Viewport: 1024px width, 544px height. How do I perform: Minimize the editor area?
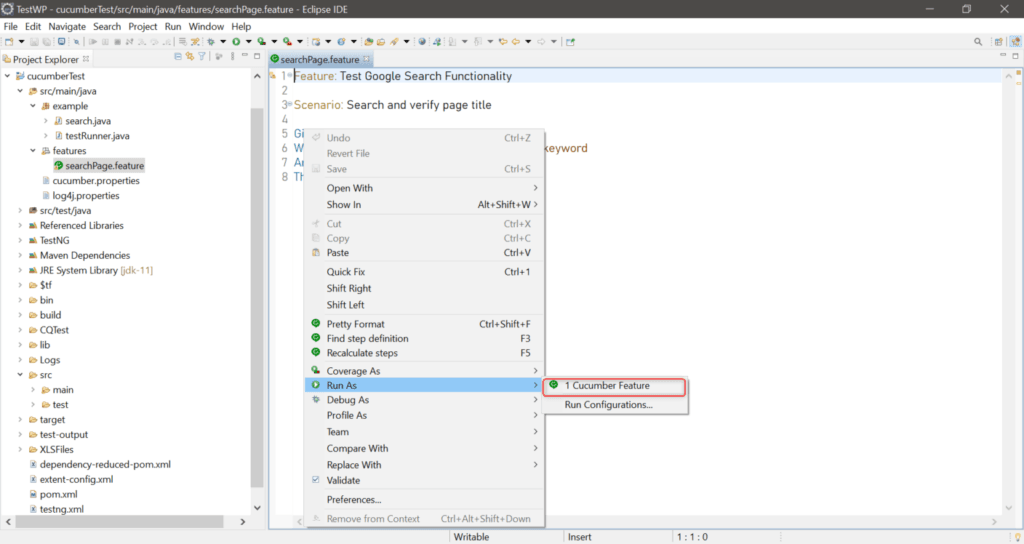pos(1003,56)
